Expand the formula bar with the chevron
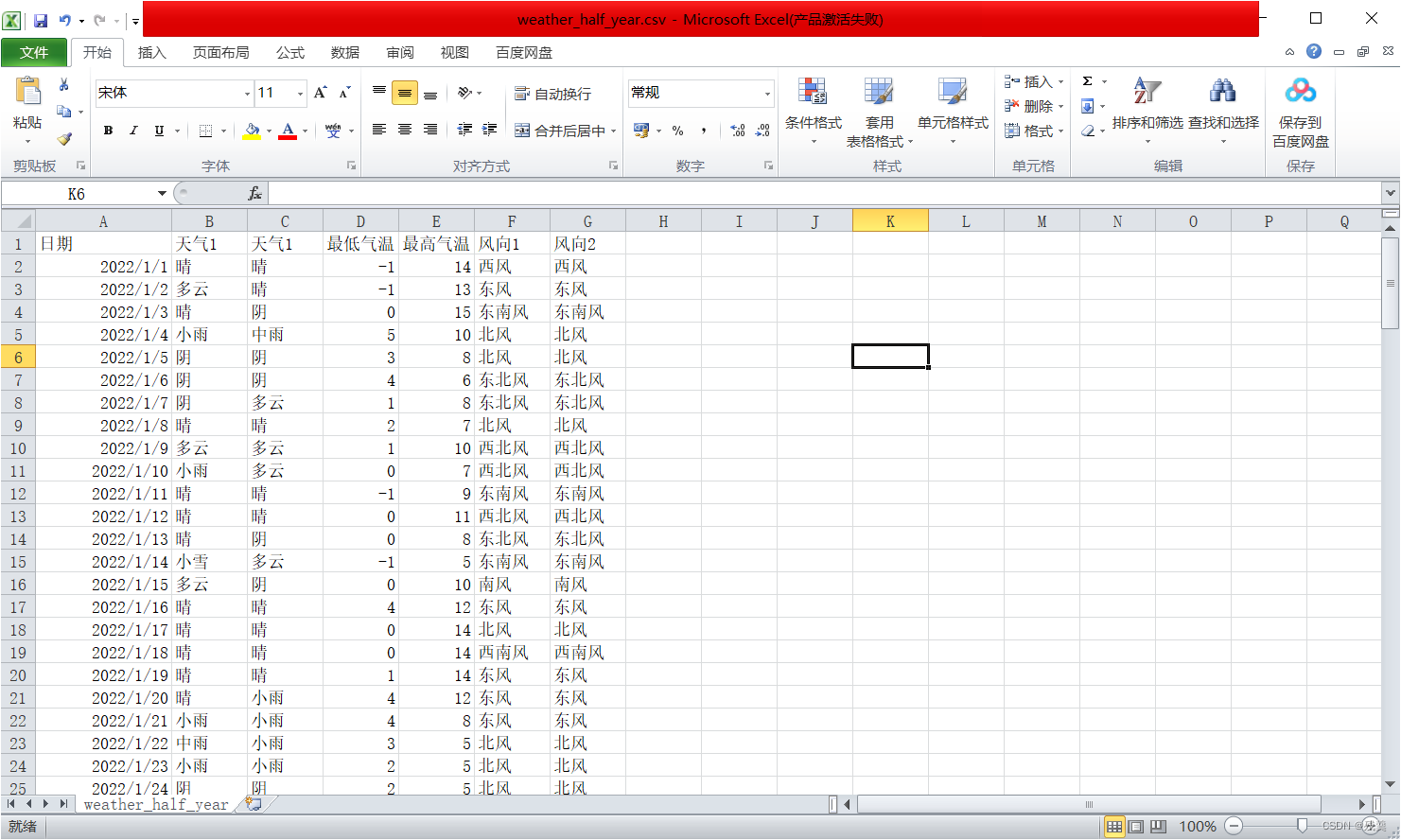Viewport: 1401px width, 840px height. point(1391,193)
